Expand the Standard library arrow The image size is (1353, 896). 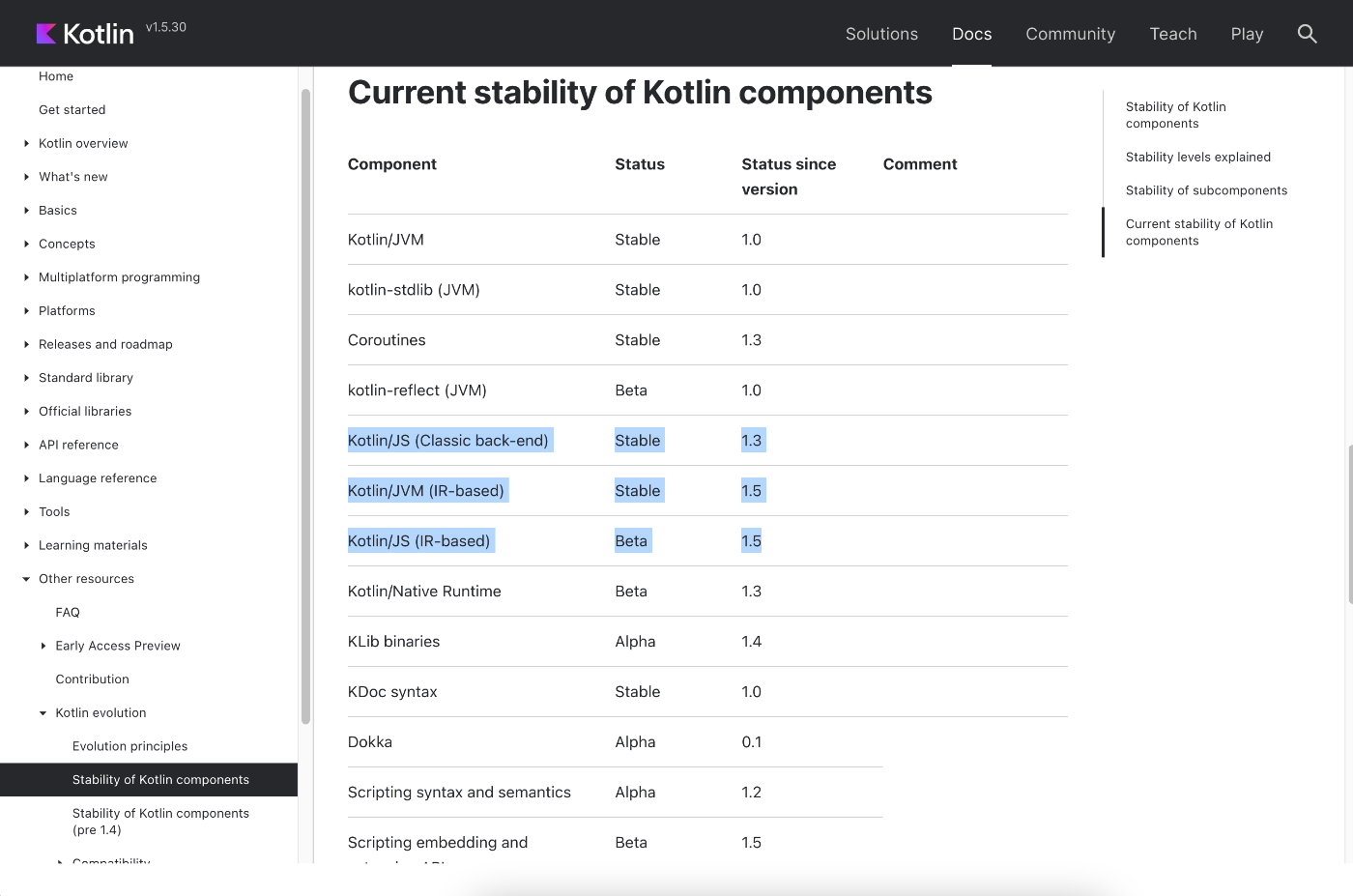click(26, 378)
